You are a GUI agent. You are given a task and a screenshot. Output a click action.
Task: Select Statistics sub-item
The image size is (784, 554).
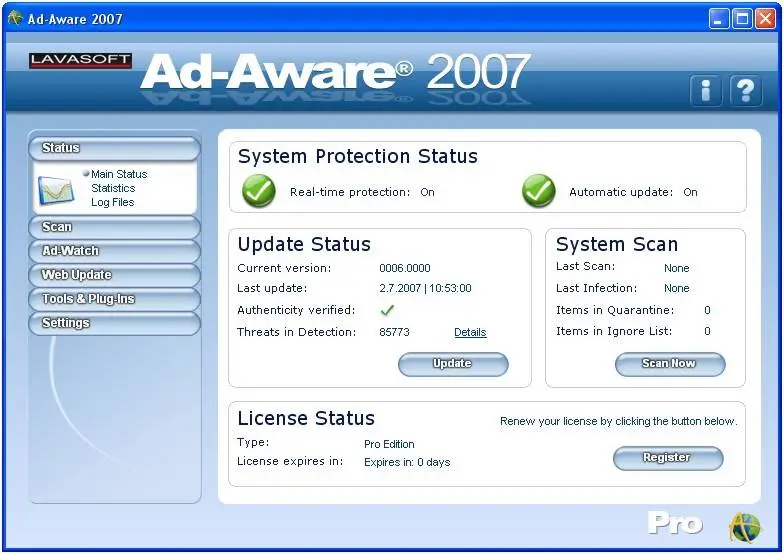tap(113, 188)
